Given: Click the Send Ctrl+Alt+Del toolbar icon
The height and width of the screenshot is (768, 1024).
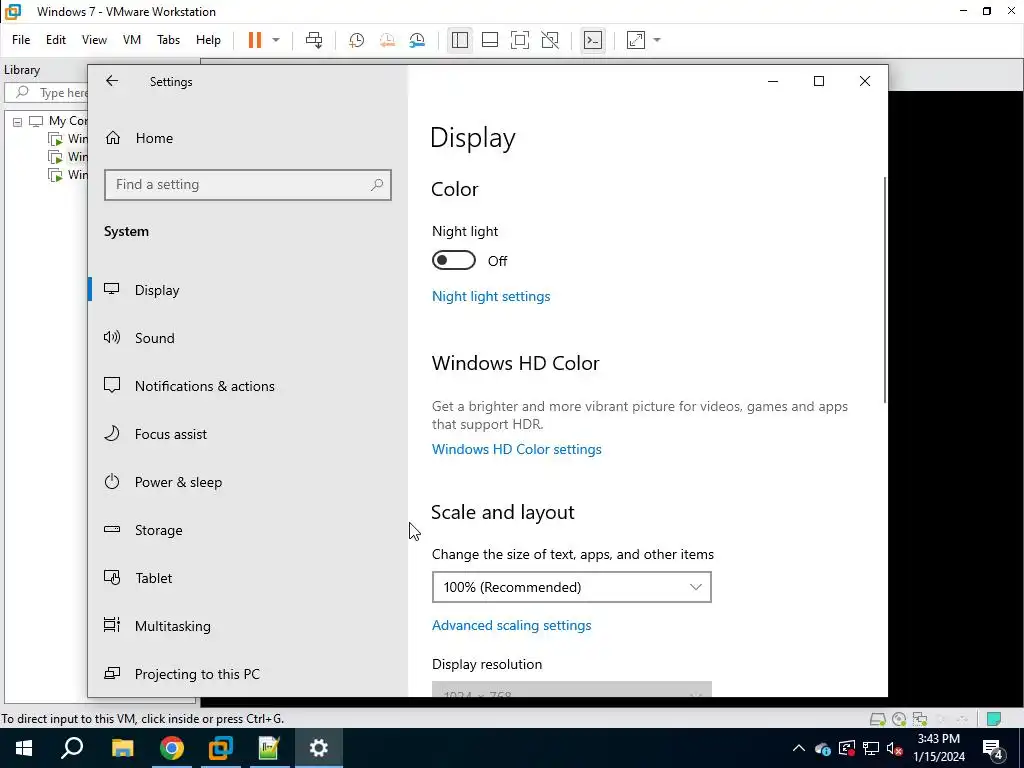Looking at the screenshot, I should (x=314, y=40).
